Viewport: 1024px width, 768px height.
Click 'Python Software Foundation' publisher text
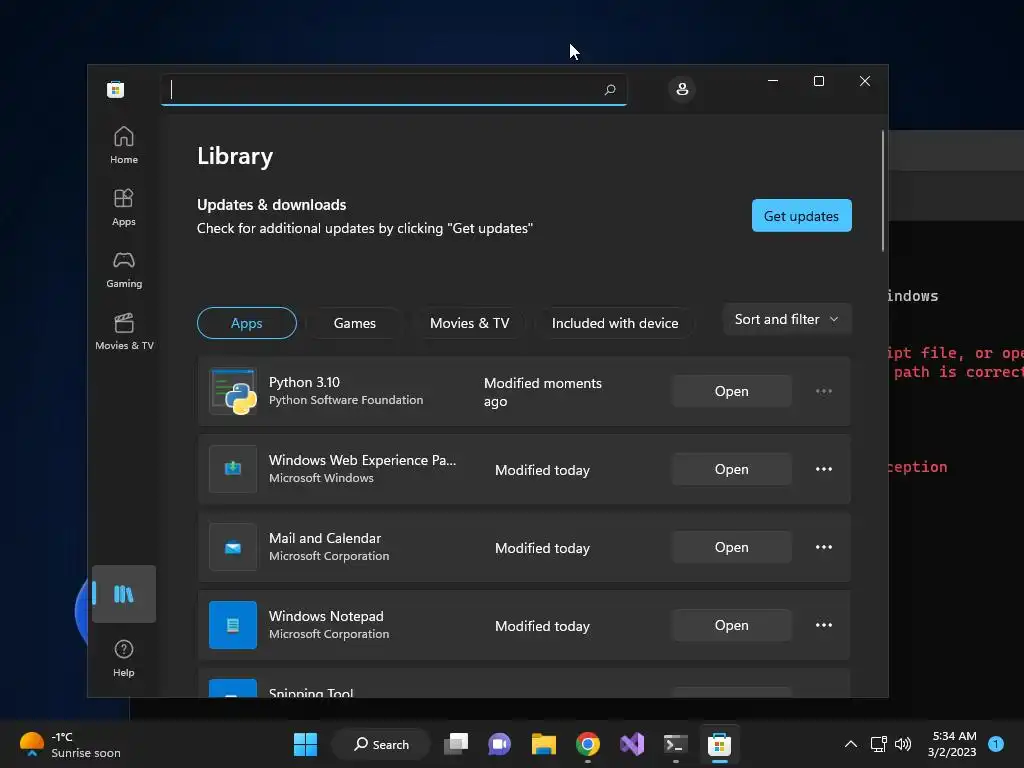346,400
